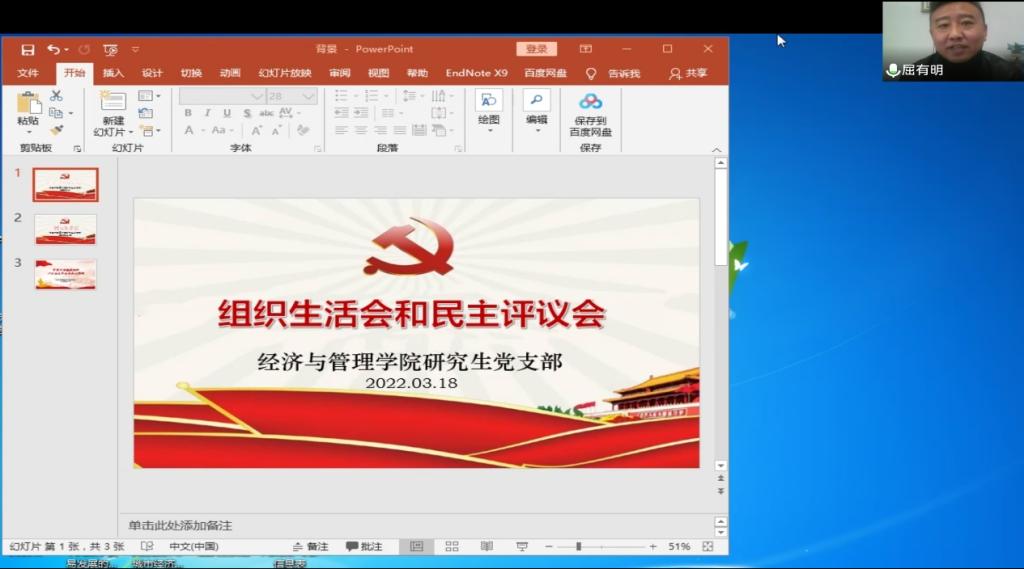Switch to the Insert (插入) tab

(x=113, y=73)
